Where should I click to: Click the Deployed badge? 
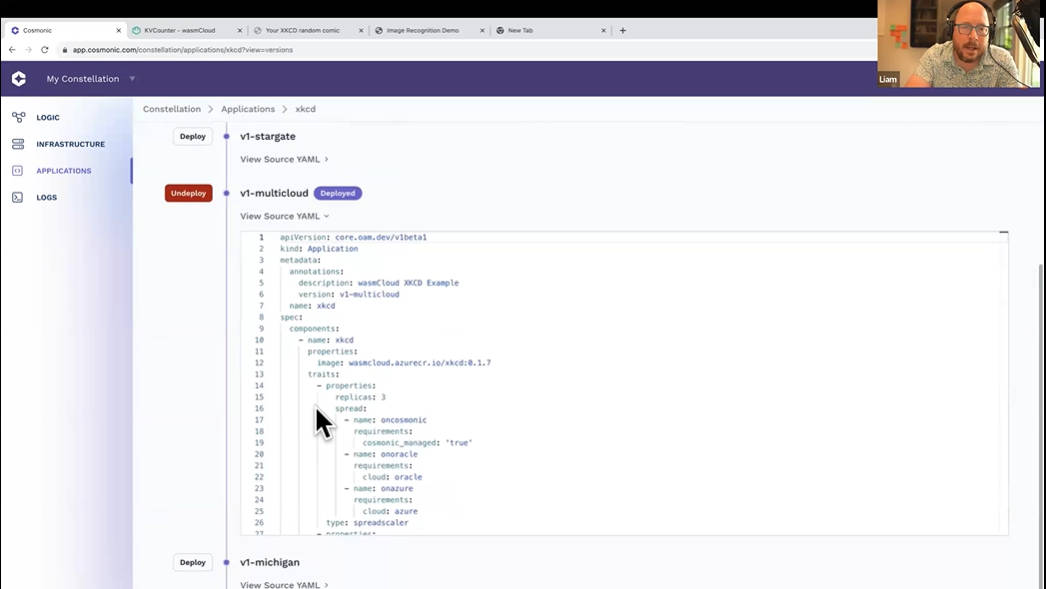pos(338,193)
